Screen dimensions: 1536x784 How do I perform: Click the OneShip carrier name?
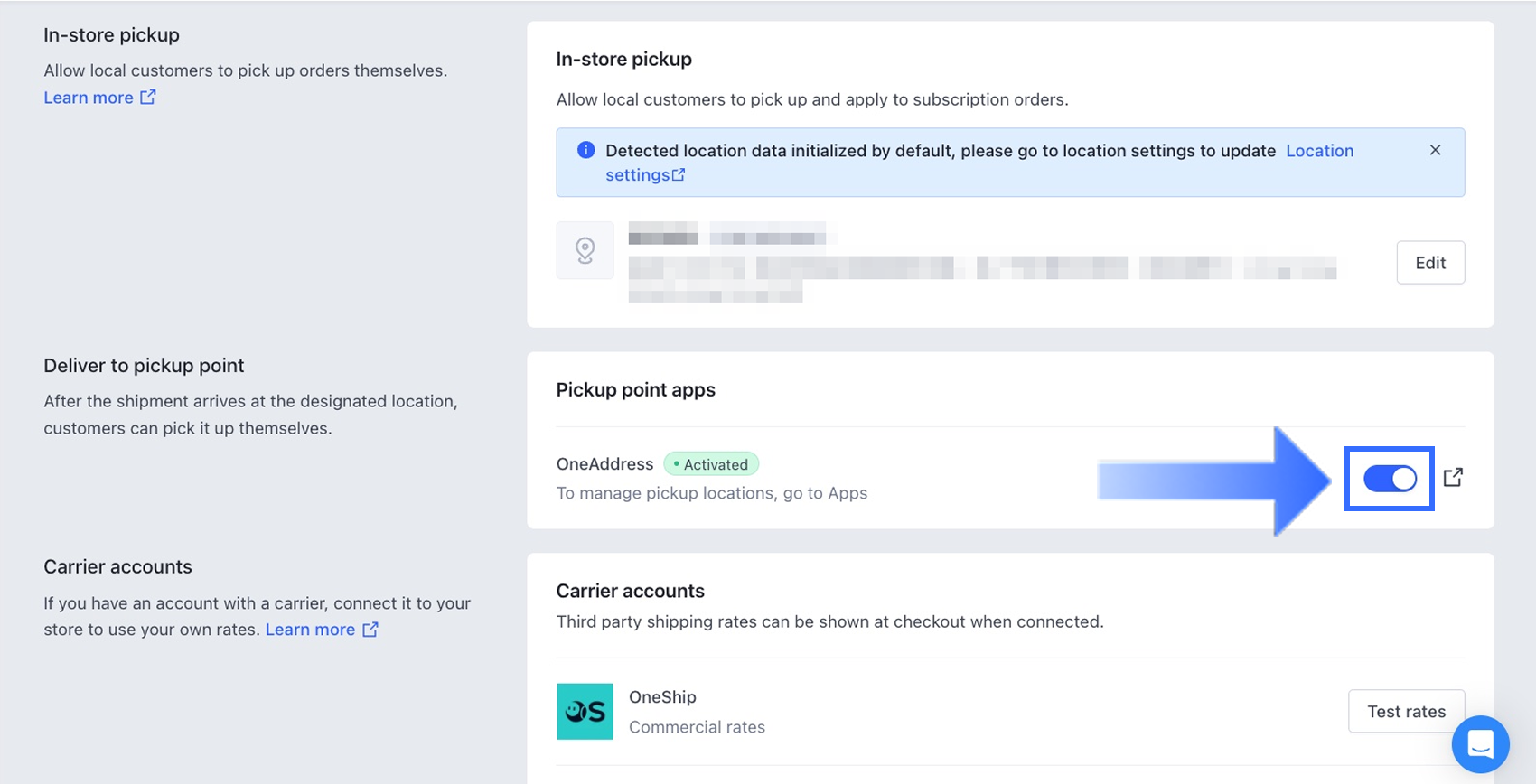coord(662,697)
